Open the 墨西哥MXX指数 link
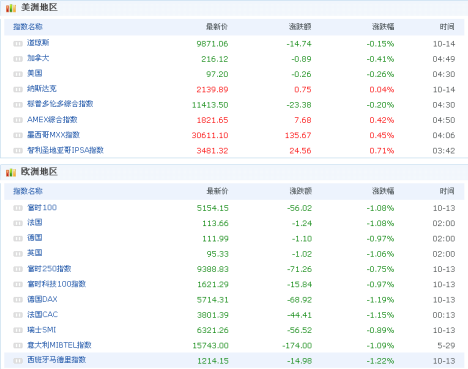468x369 pixels. [x=53, y=135]
